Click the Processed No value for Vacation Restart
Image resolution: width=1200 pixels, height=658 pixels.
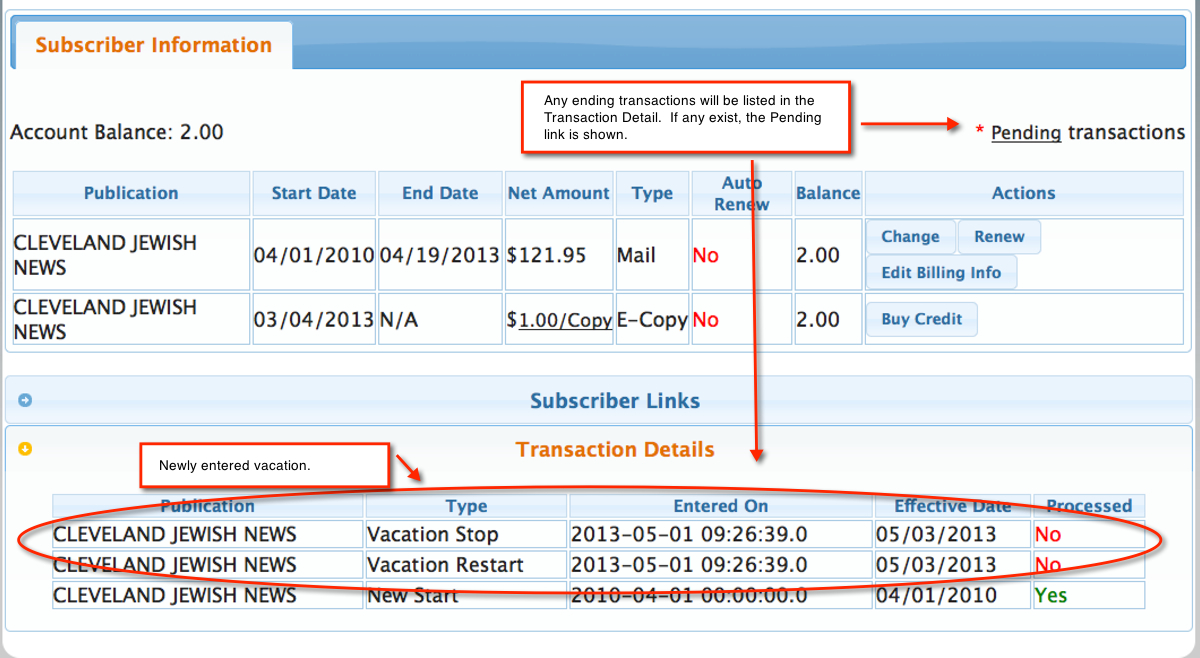tap(1048, 565)
